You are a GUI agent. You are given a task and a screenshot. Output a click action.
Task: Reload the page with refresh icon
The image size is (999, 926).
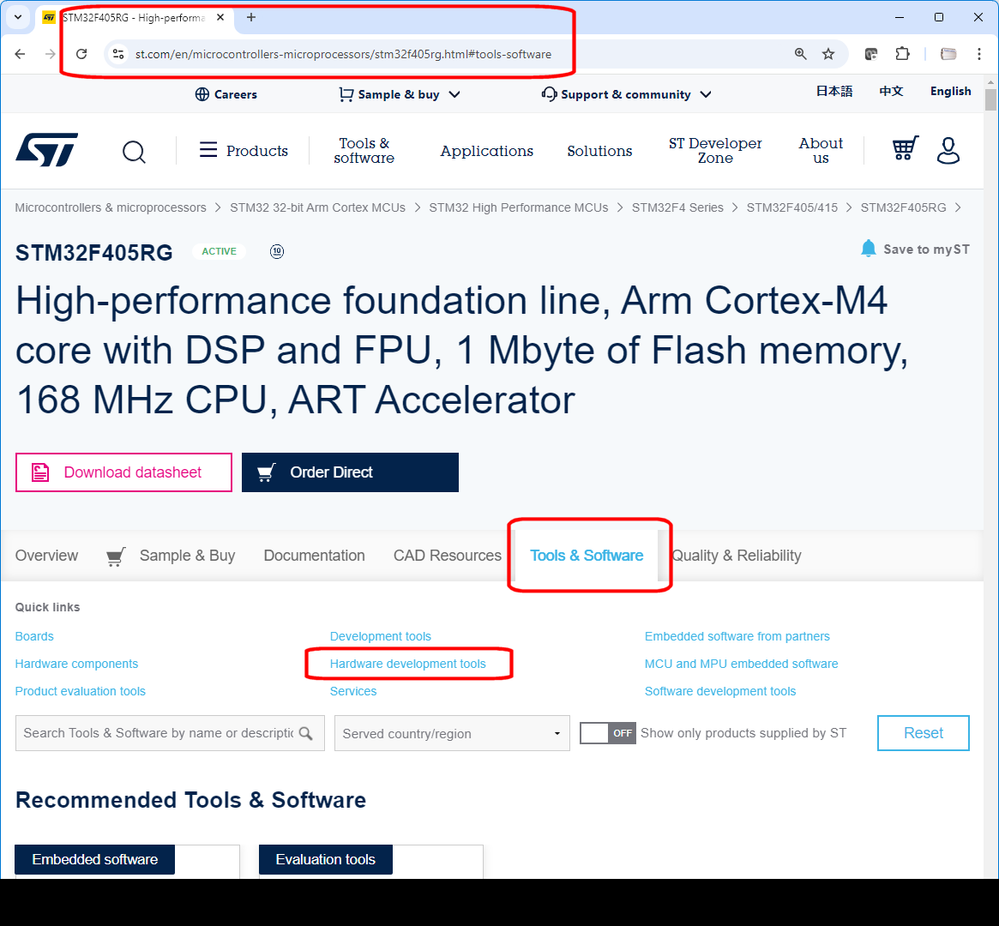(x=82, y=54)
